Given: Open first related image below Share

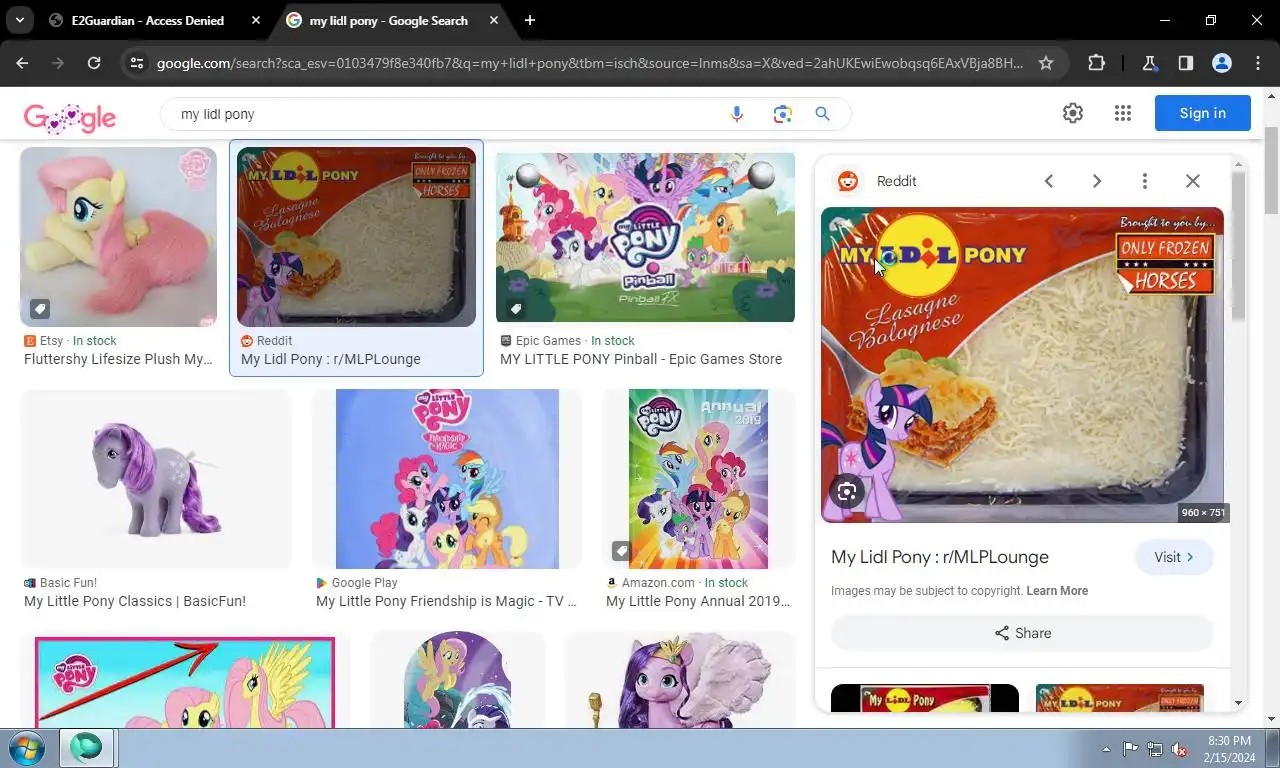Looking at the screenshot, I should click(x=925, y=698).
